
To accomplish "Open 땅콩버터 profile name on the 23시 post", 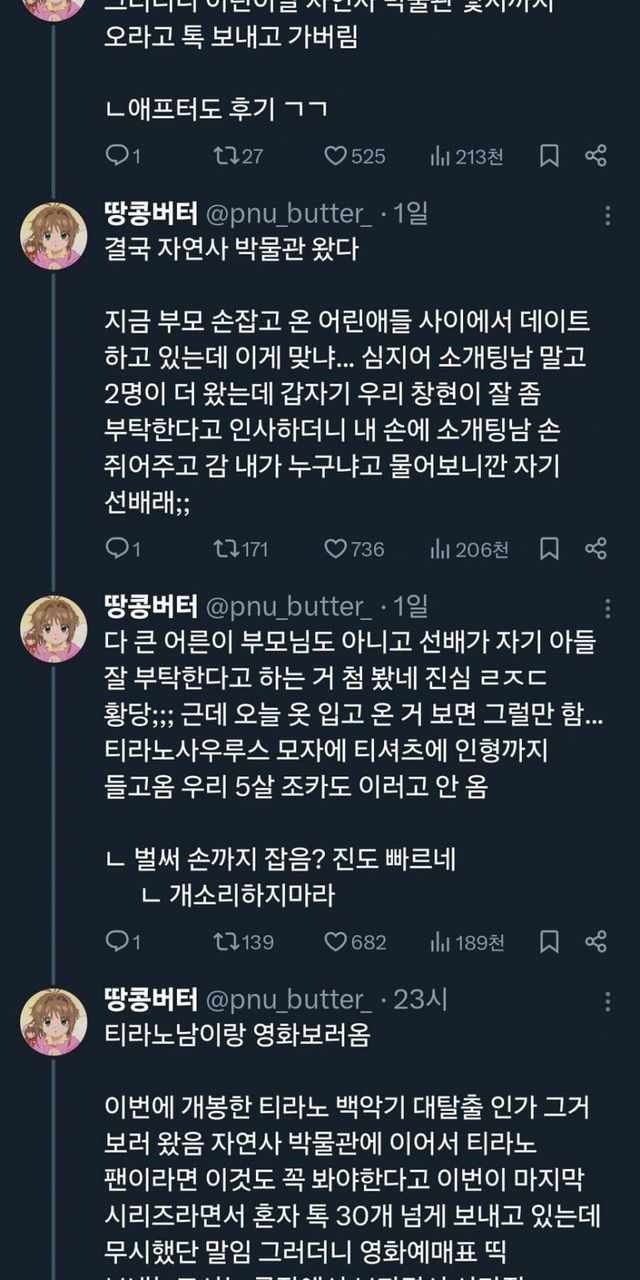I will (x=150, y=1000).
